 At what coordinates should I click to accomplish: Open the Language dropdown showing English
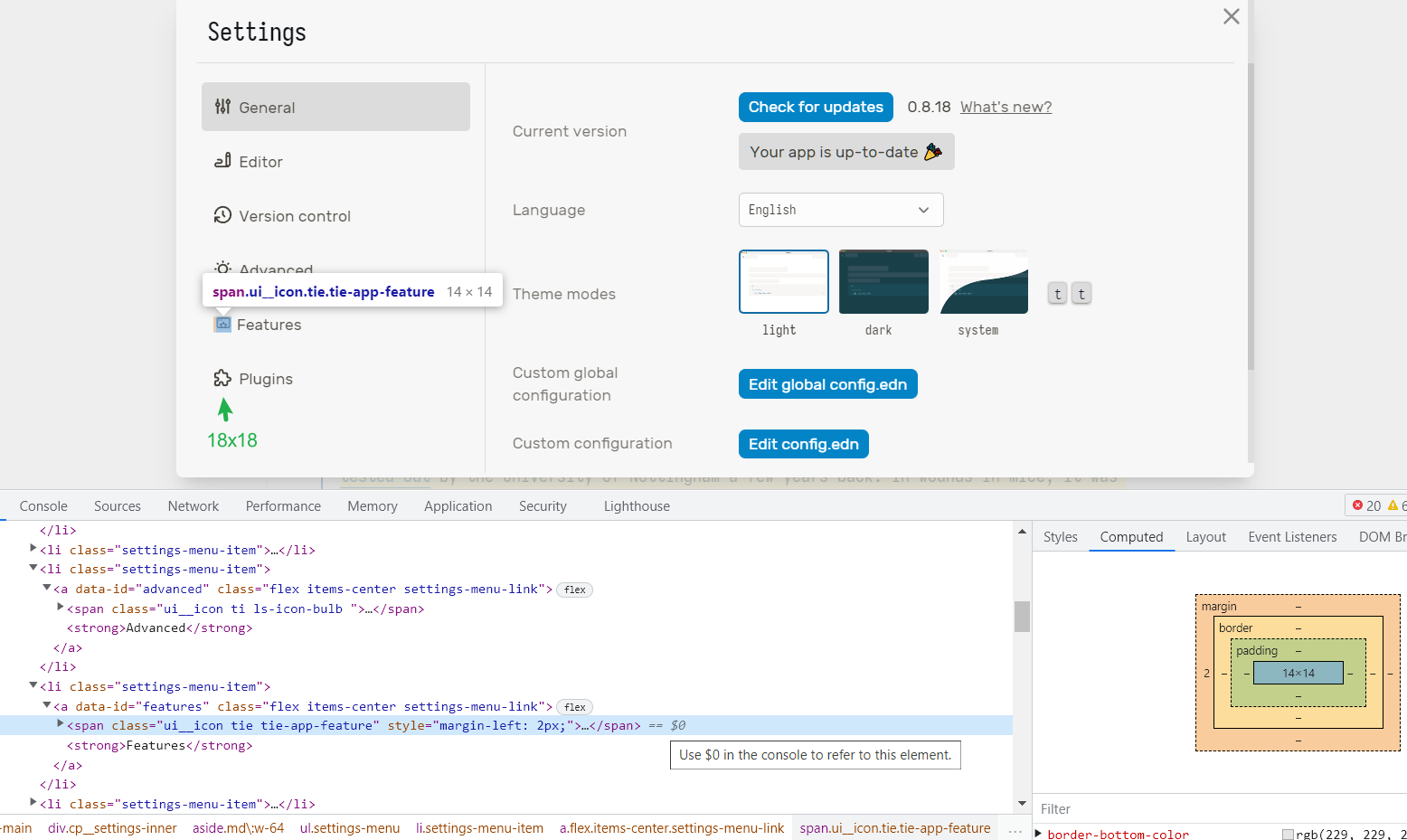click(x=840, y=210)
